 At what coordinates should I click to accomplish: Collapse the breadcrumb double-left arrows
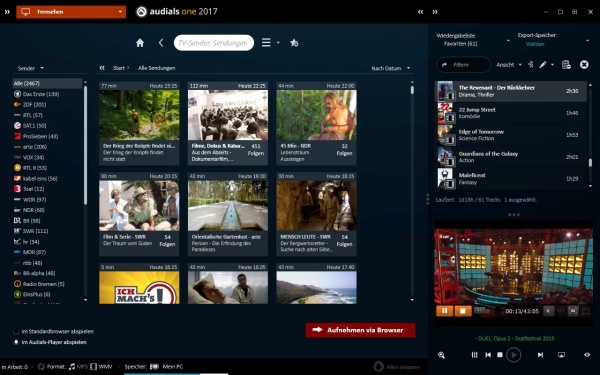102,68
